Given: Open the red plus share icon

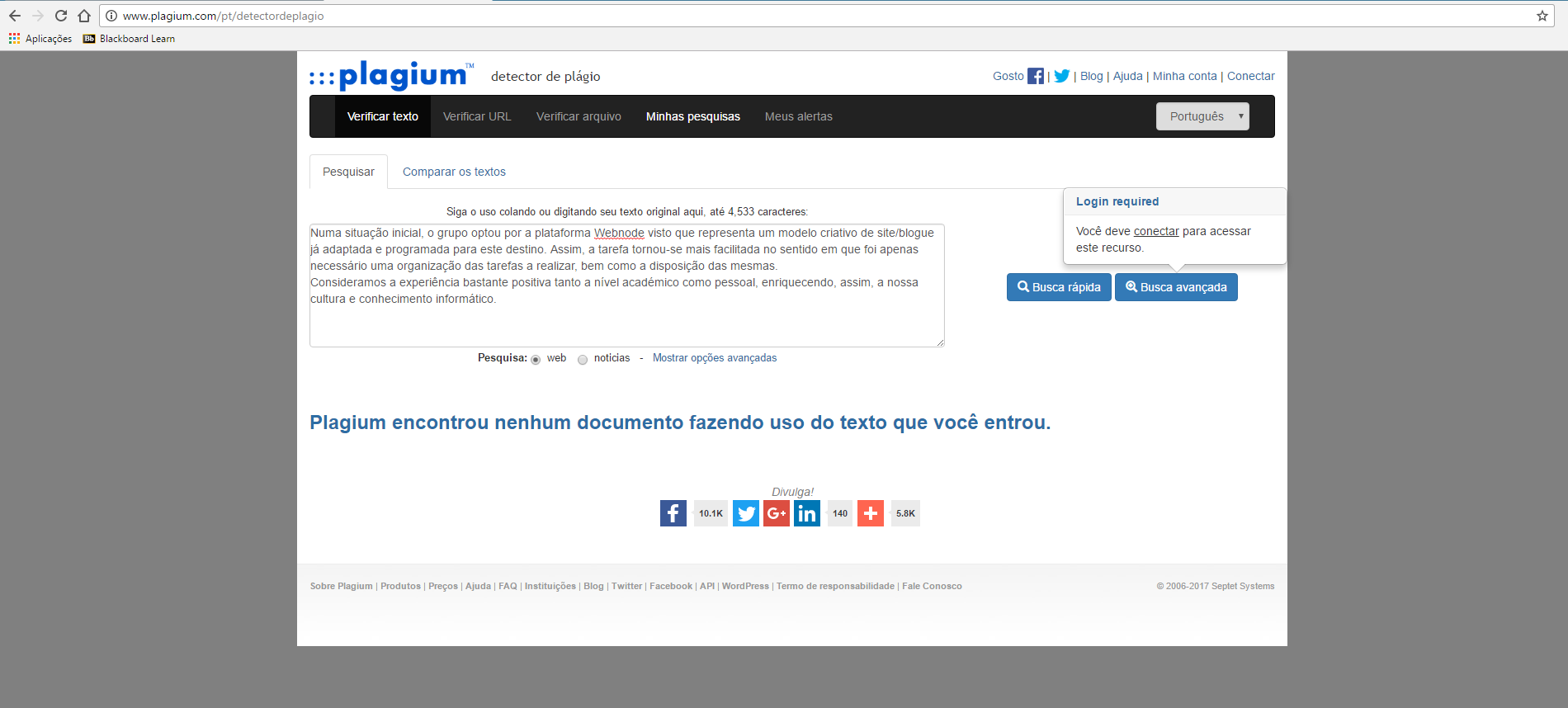Looking at the screenshot, I should pyautogui.click(x=871, y=513).
